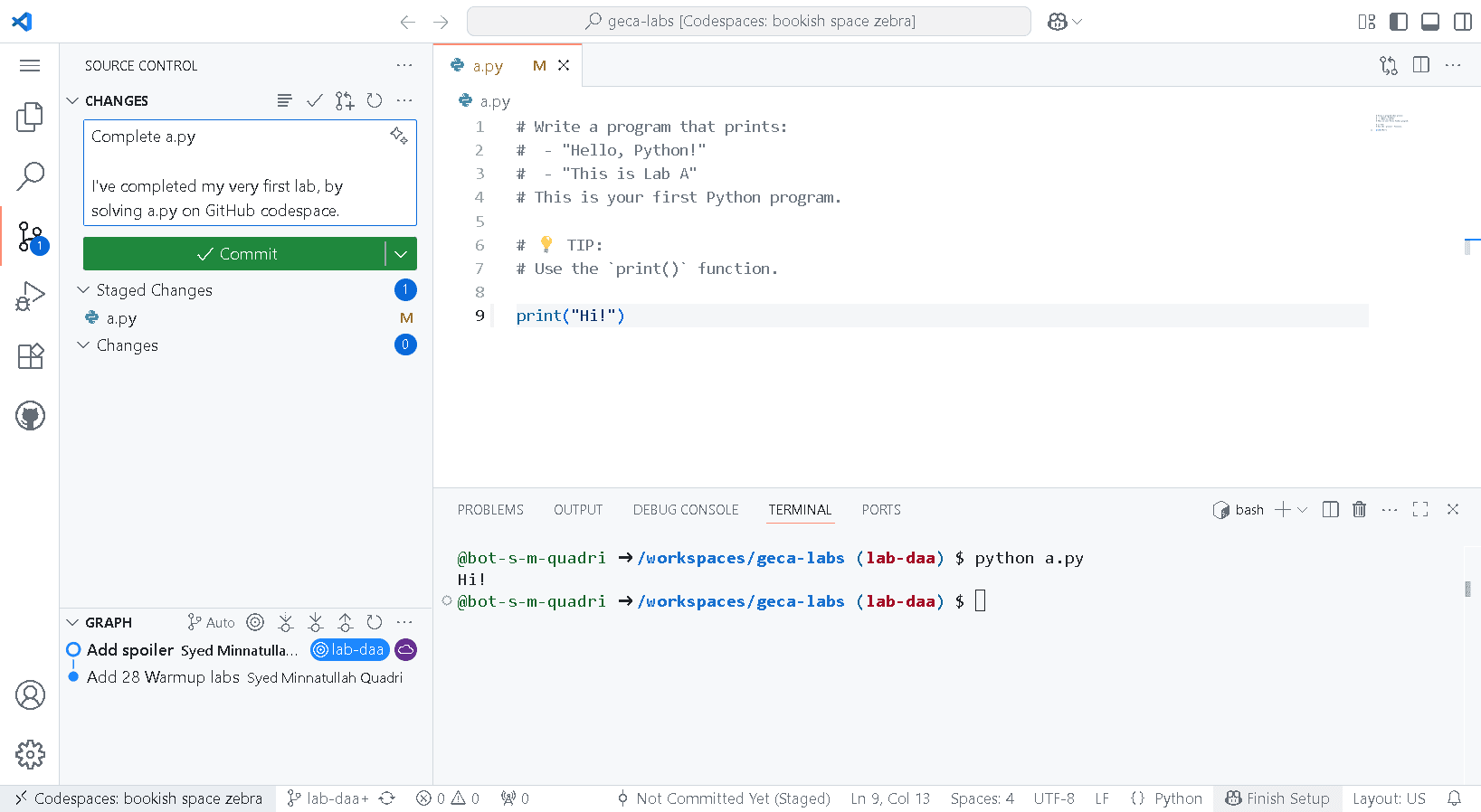
Task: Toggle secondary side bar visibility
Action: pyautogui.click(x=1462, y=22)
